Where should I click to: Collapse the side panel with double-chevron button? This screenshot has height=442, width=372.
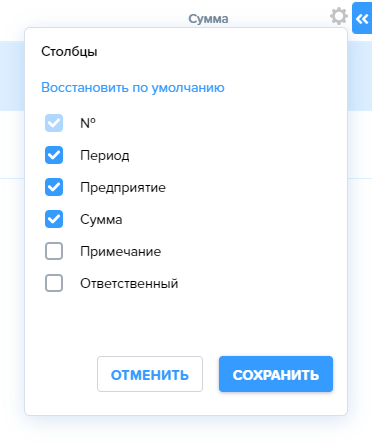362,18
